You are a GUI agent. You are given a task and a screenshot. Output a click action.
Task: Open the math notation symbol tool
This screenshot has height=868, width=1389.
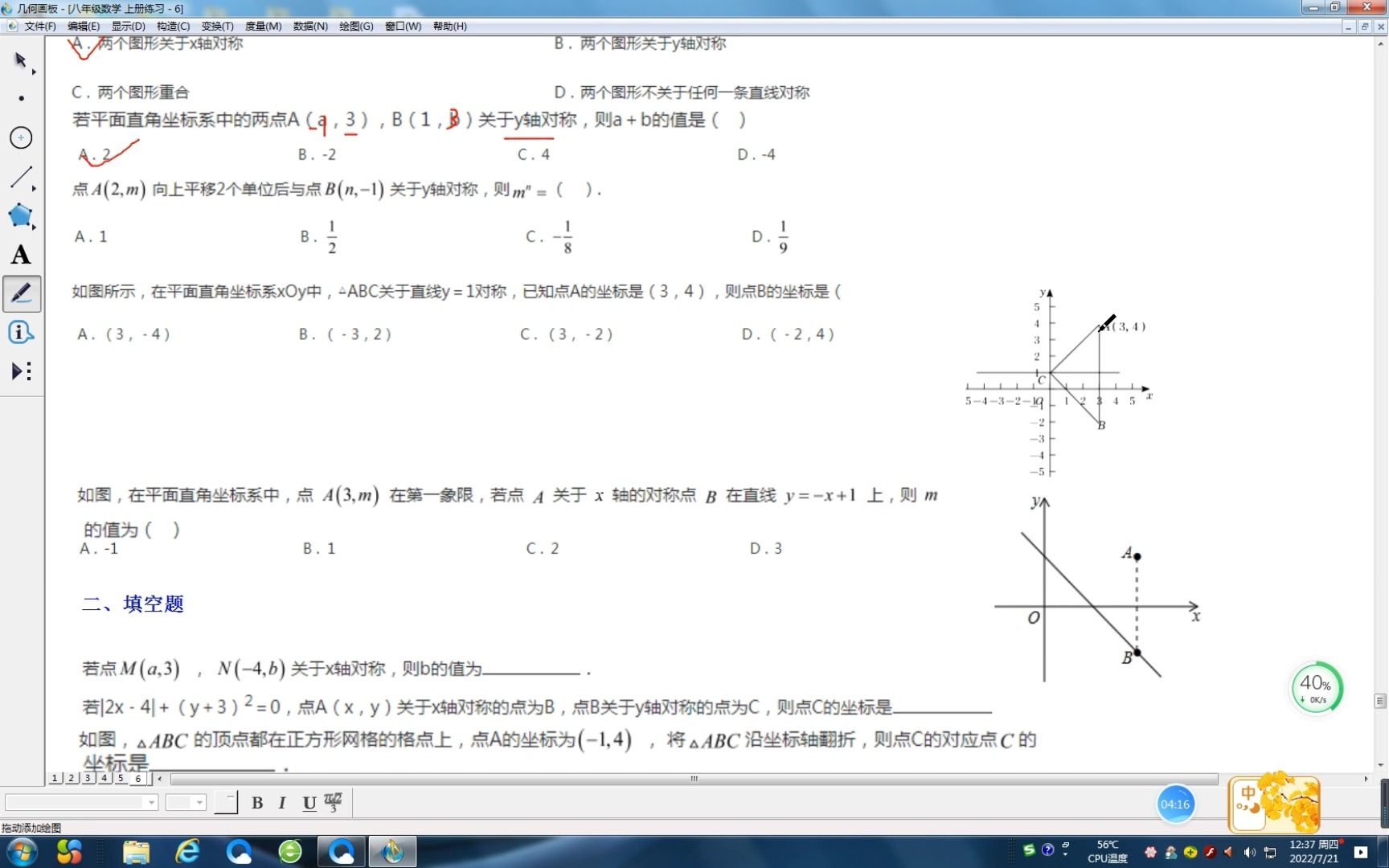[x=334, y=802]
